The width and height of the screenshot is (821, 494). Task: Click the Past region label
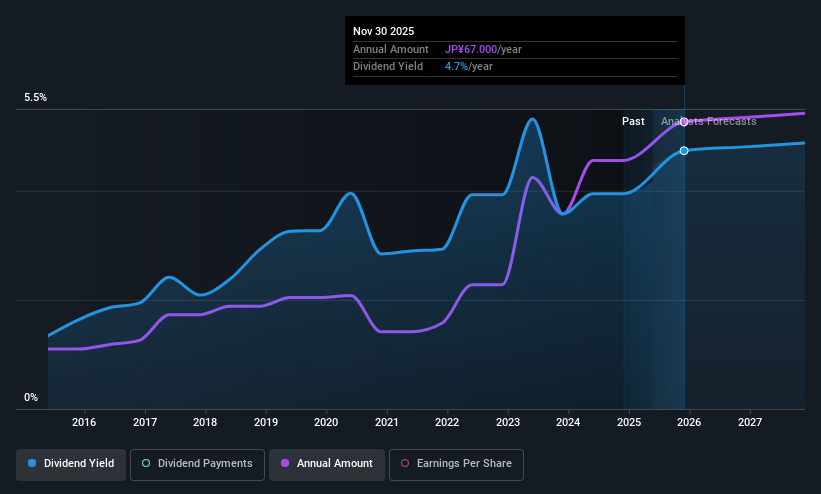(x=633, y=122)
